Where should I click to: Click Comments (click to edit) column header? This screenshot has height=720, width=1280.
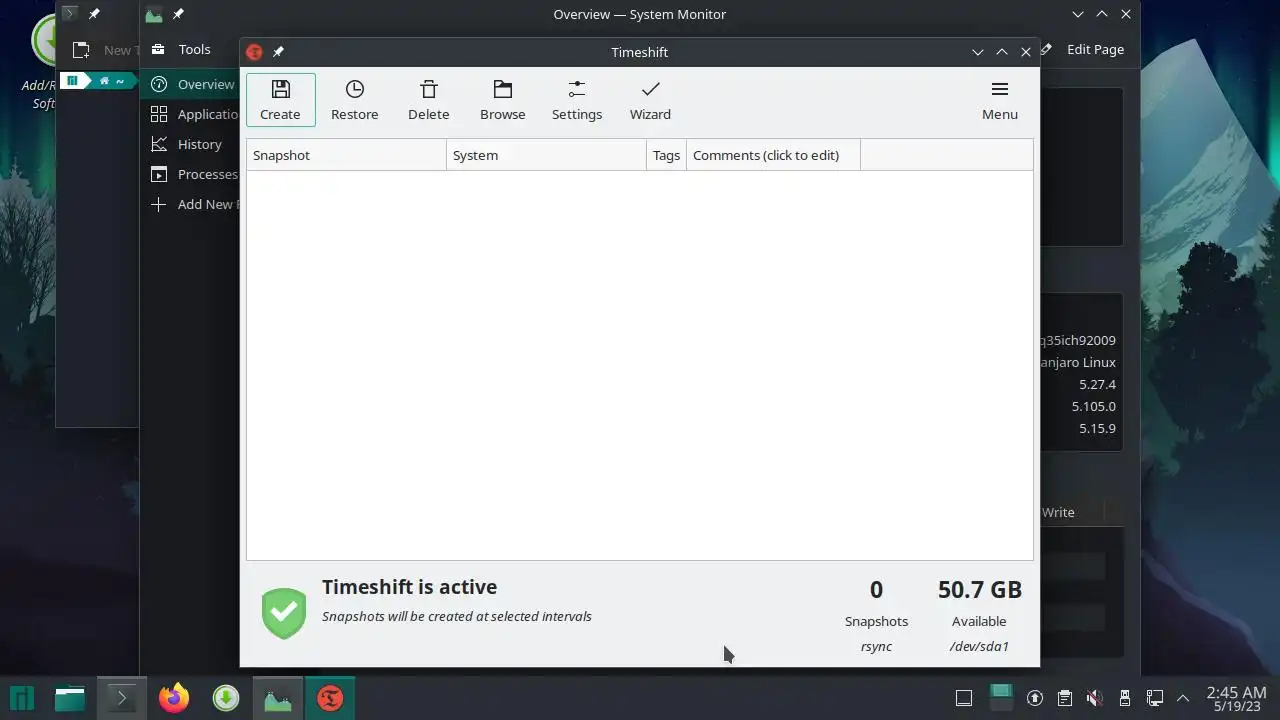tap(773, 155)
